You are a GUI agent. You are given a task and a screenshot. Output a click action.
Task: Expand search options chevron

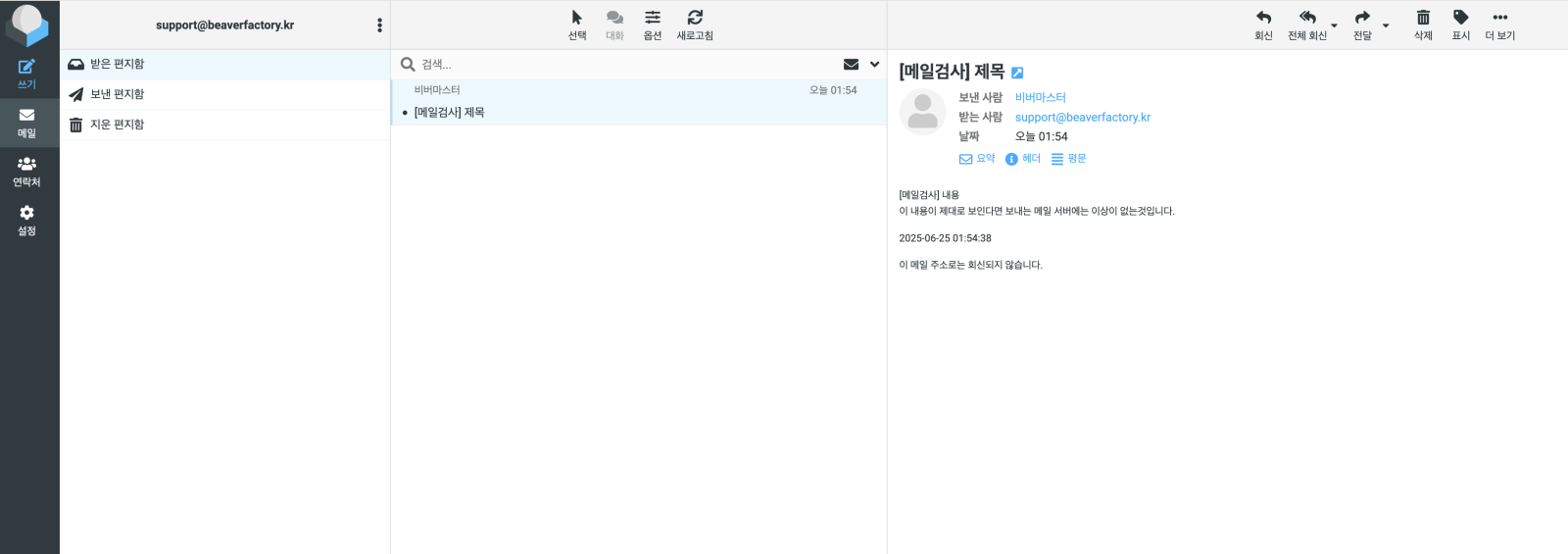tap(874, 65)
